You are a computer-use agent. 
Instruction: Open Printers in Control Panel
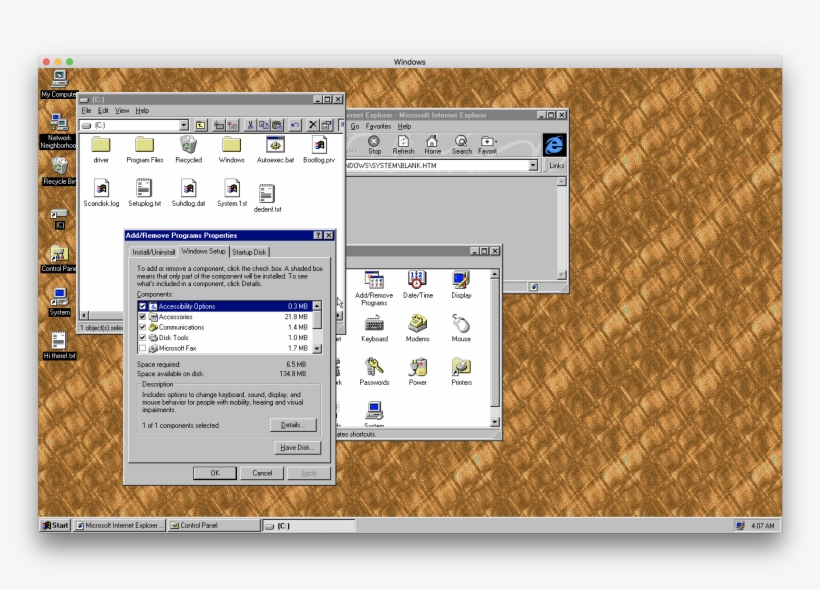[x=461, y=371]
